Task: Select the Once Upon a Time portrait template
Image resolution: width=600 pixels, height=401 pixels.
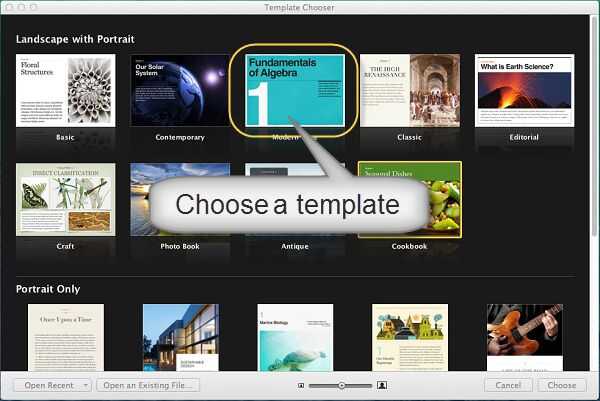Action: point(66,337)
